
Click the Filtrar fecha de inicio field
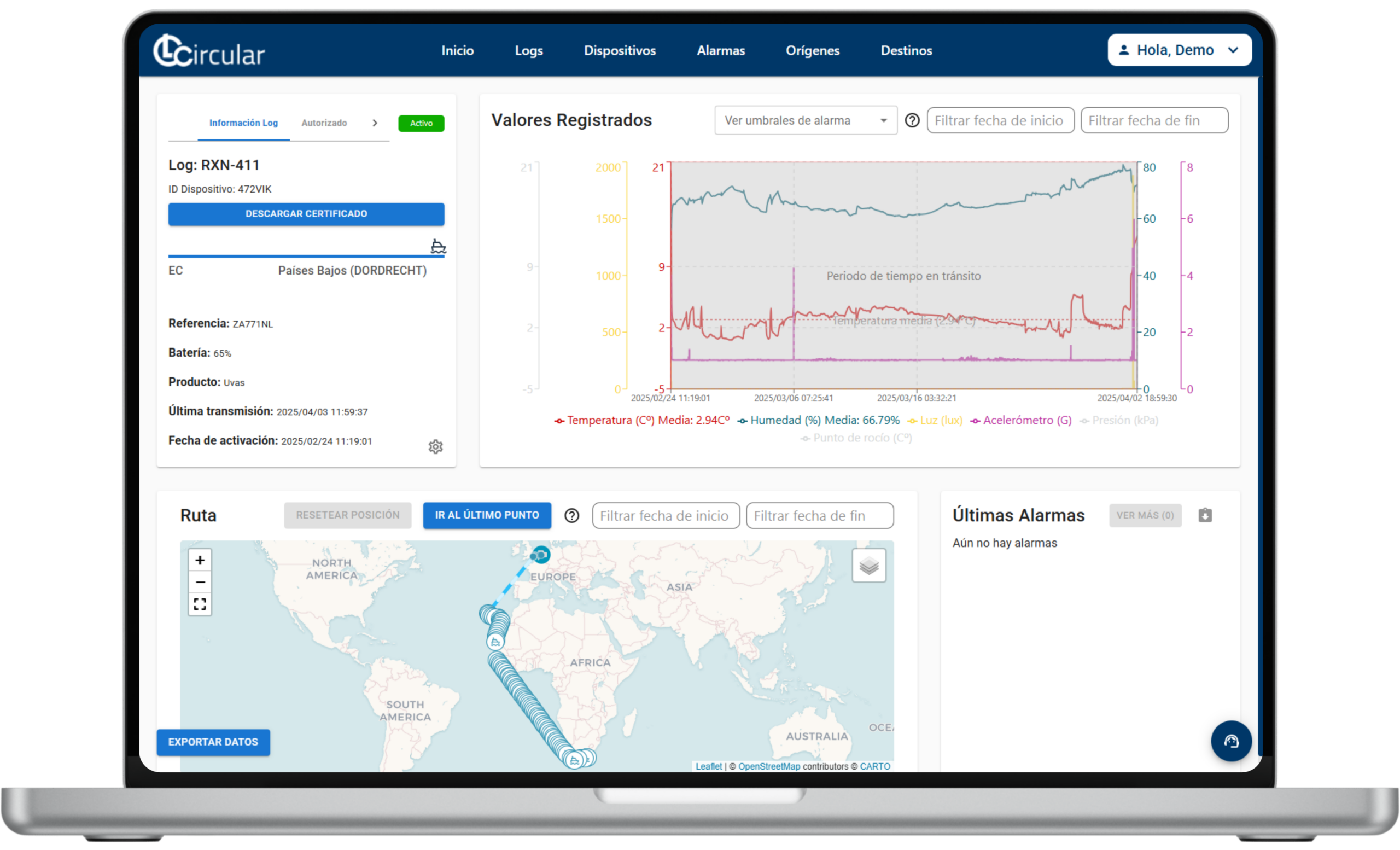1000,120
